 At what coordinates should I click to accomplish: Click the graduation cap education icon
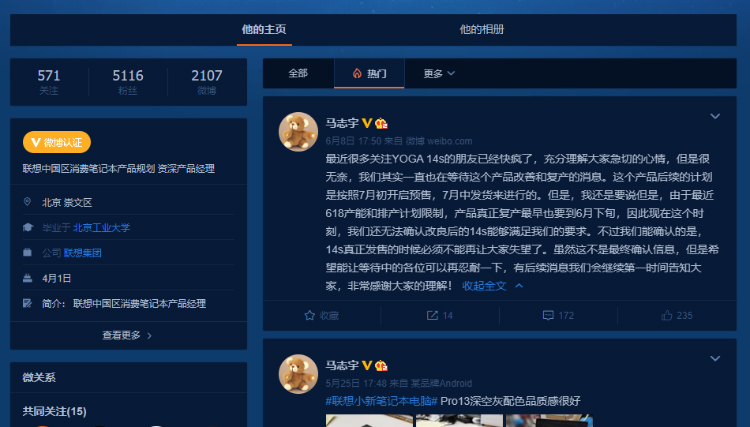tap(28, 228)
